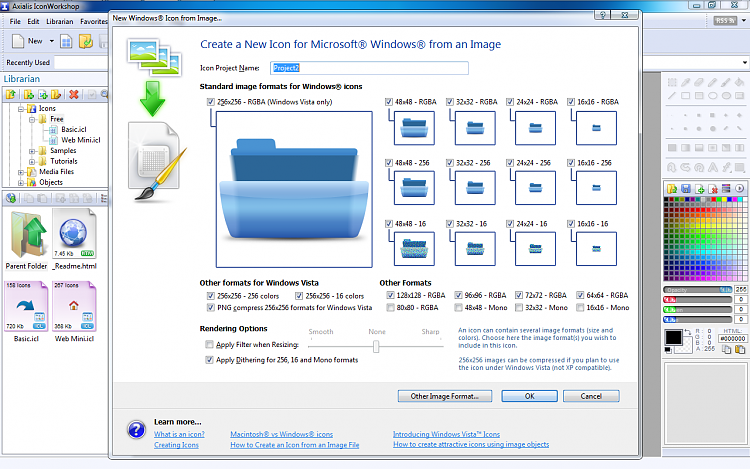This screenshot has height=469, width=750.
Task: Collapse the Icons tree node
Action: (21, 109)
